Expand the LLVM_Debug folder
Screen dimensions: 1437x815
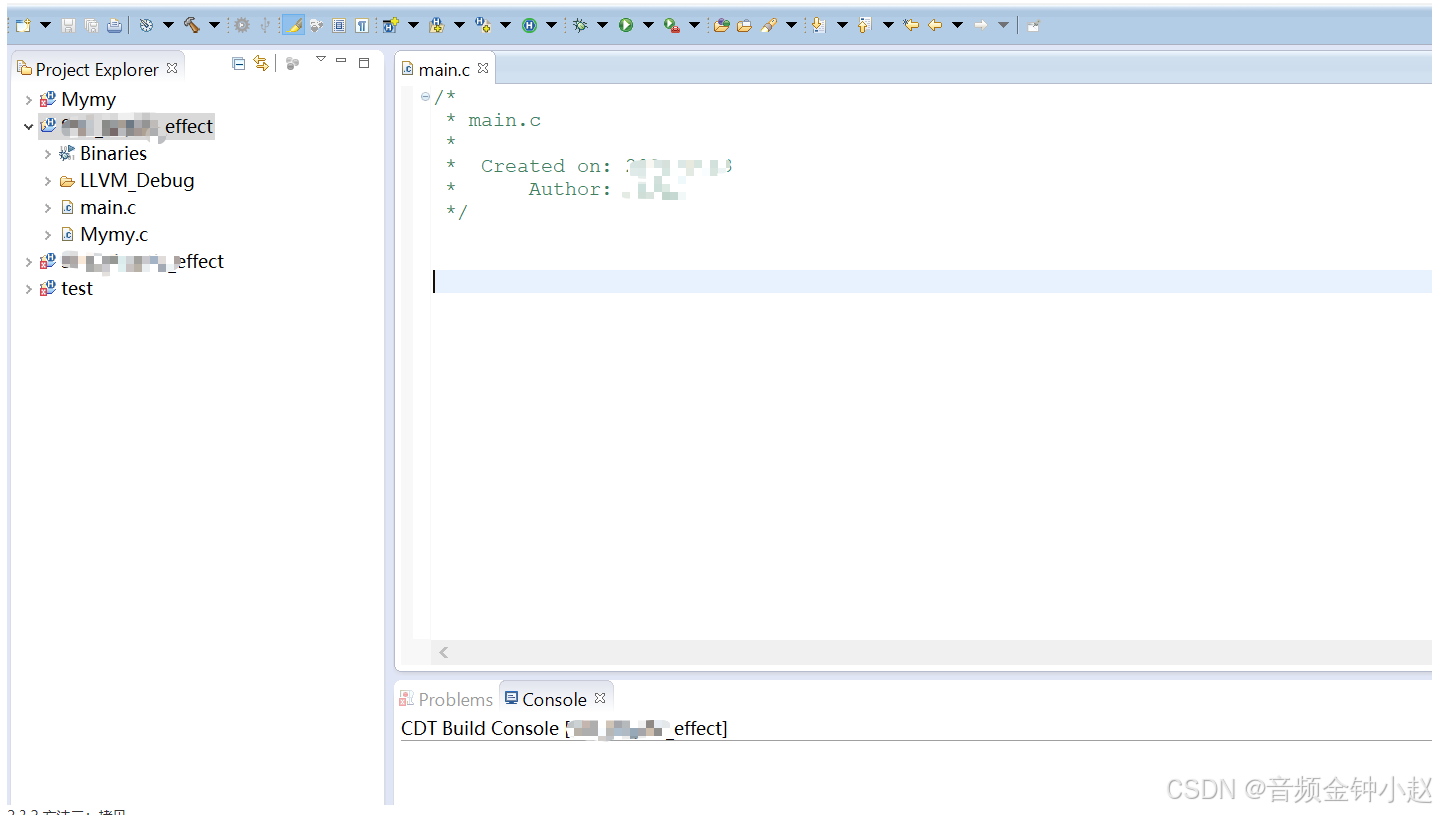click(47, 181)
